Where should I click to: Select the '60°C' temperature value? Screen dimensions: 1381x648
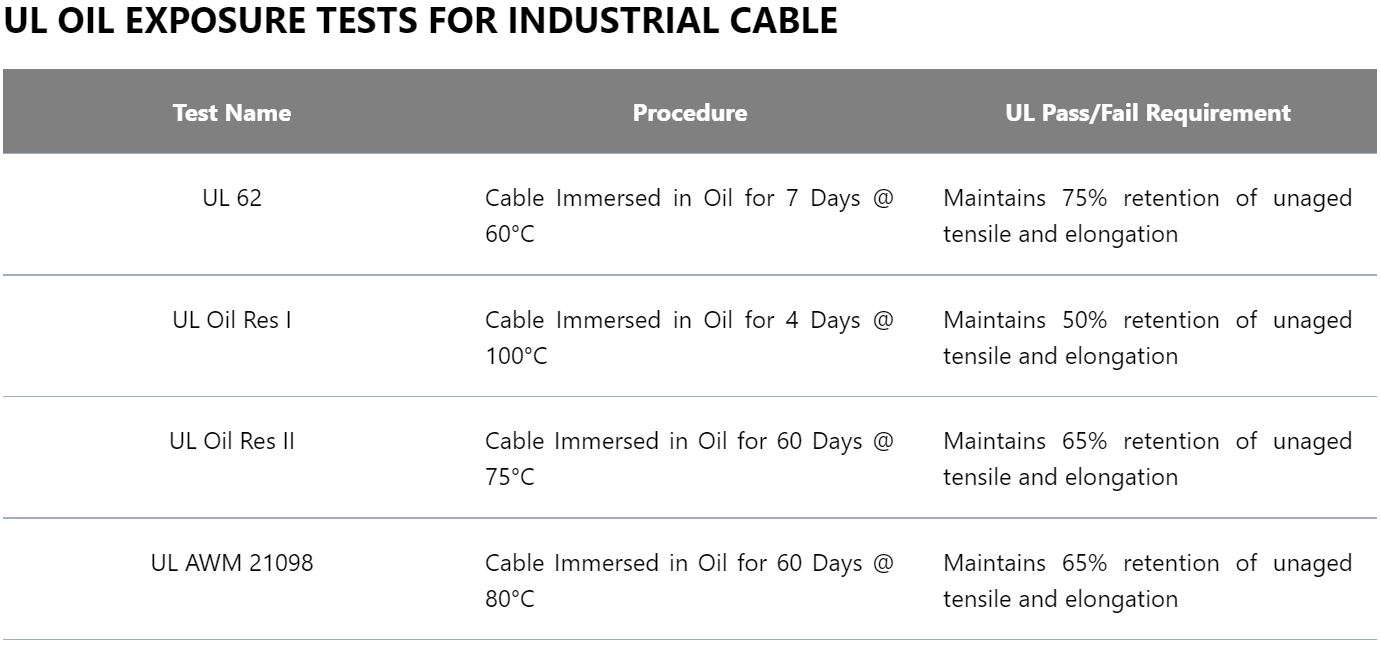coord(510,235)
